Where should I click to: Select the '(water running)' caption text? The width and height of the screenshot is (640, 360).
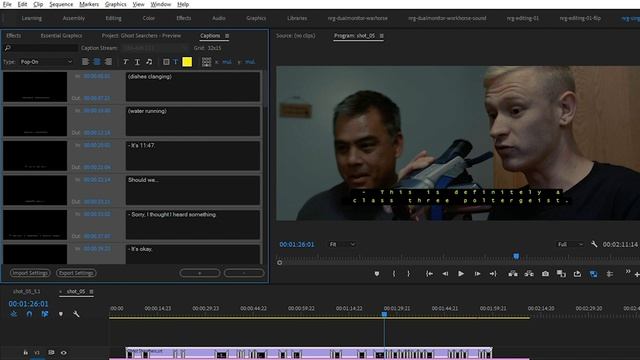pyautogui.click(x=147, y=111)
